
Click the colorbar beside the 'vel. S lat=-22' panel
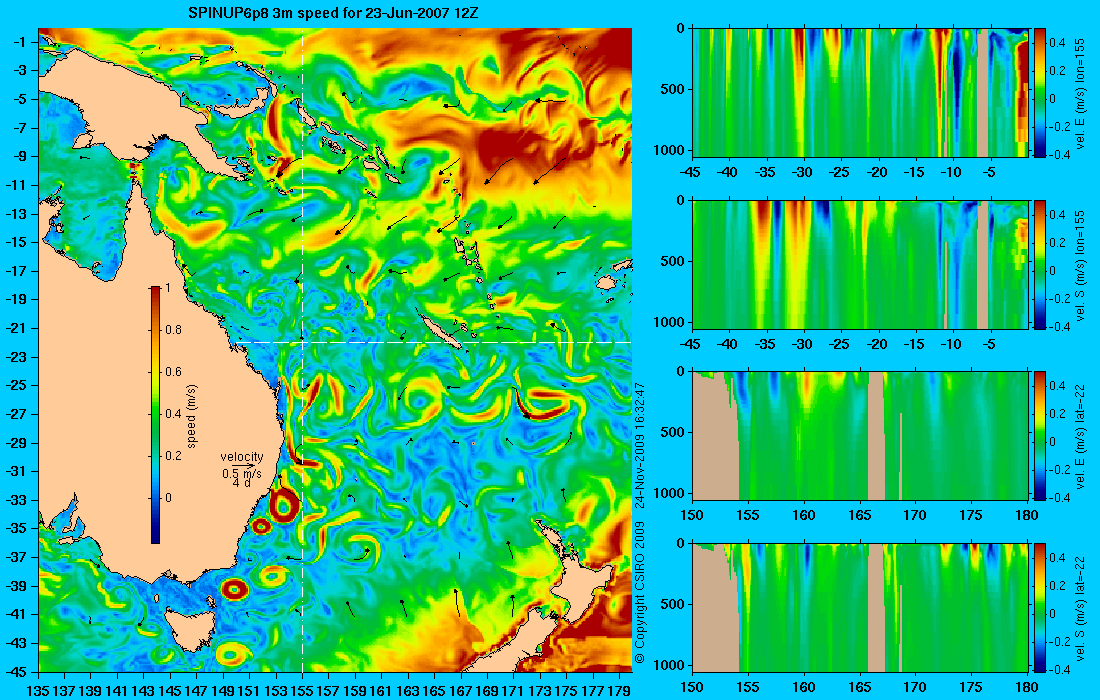click(x=1040, y=607)
